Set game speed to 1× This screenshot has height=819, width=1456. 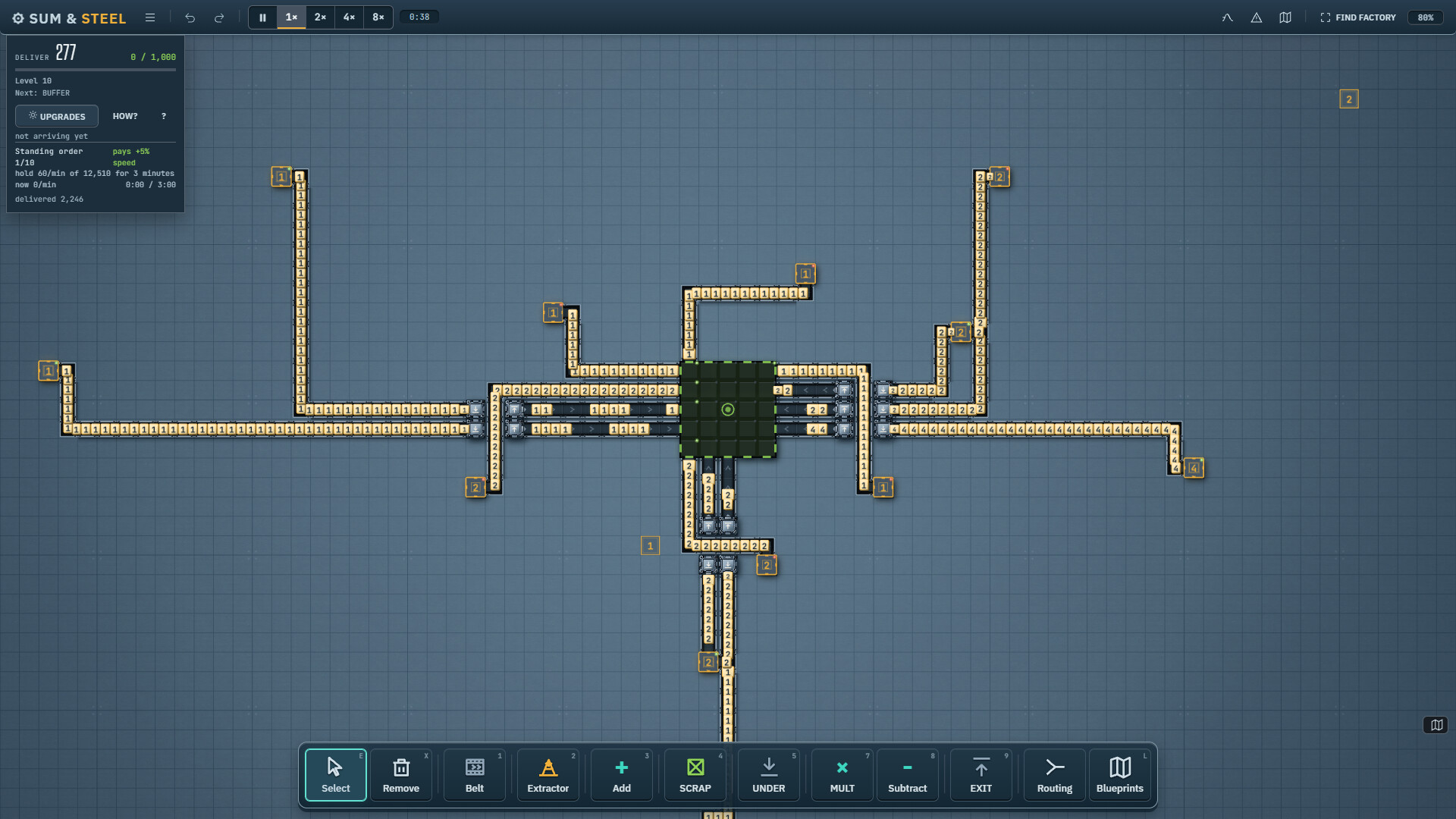point(291,17)
